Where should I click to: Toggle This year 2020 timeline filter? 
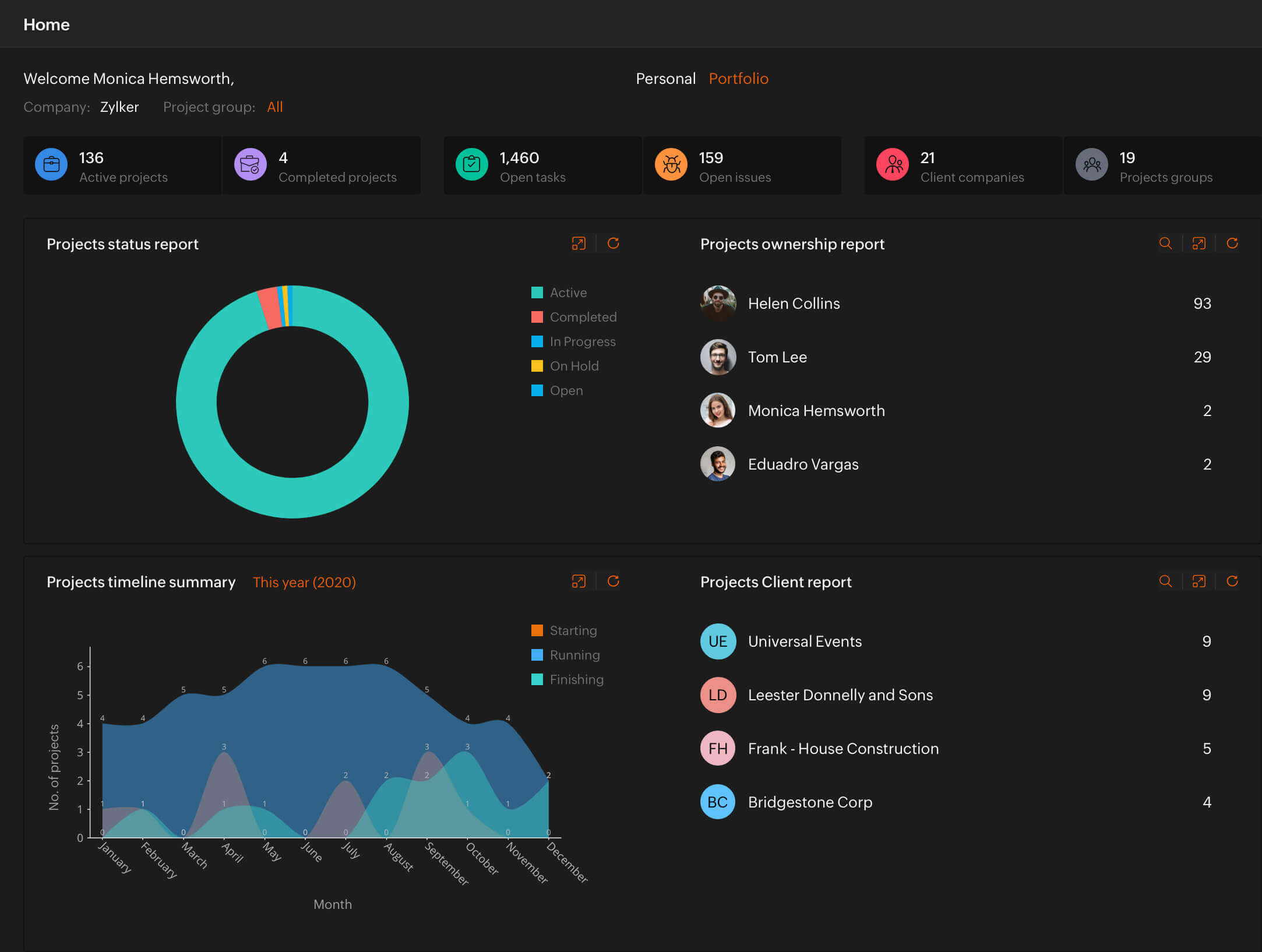tap(305, 581)
